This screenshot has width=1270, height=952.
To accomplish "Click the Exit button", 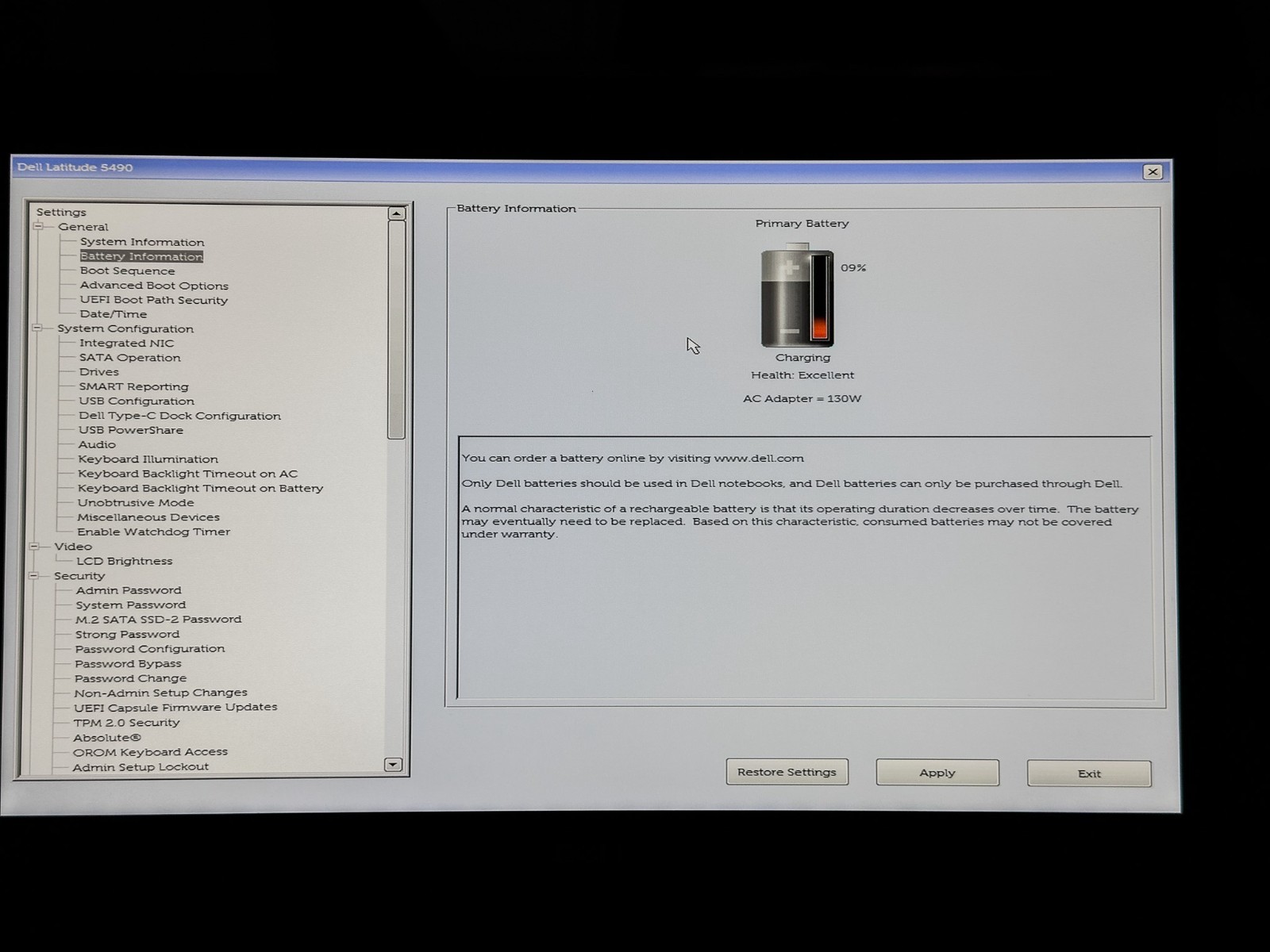I will 1089,773.
